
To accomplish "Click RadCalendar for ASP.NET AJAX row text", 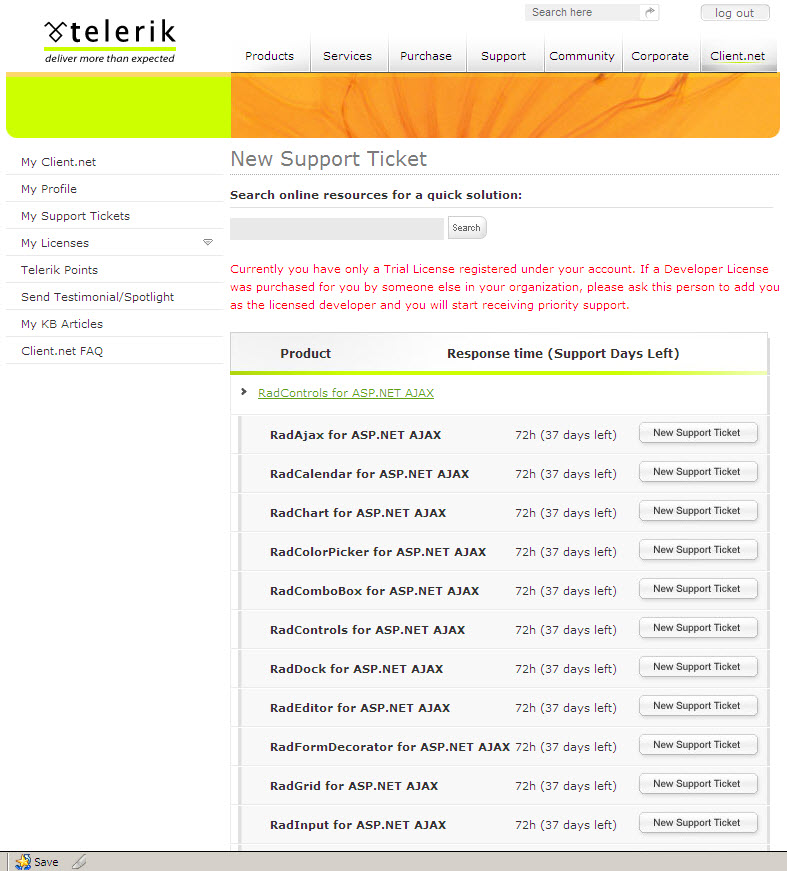I will click(x=369, y=474).
